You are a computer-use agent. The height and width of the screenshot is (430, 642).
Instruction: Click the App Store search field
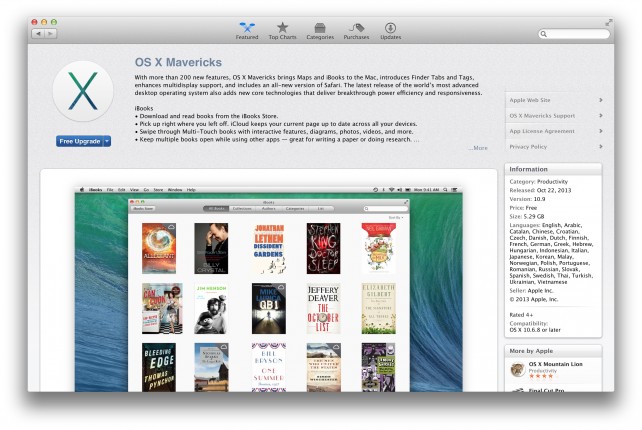click(x=574, y=34)
